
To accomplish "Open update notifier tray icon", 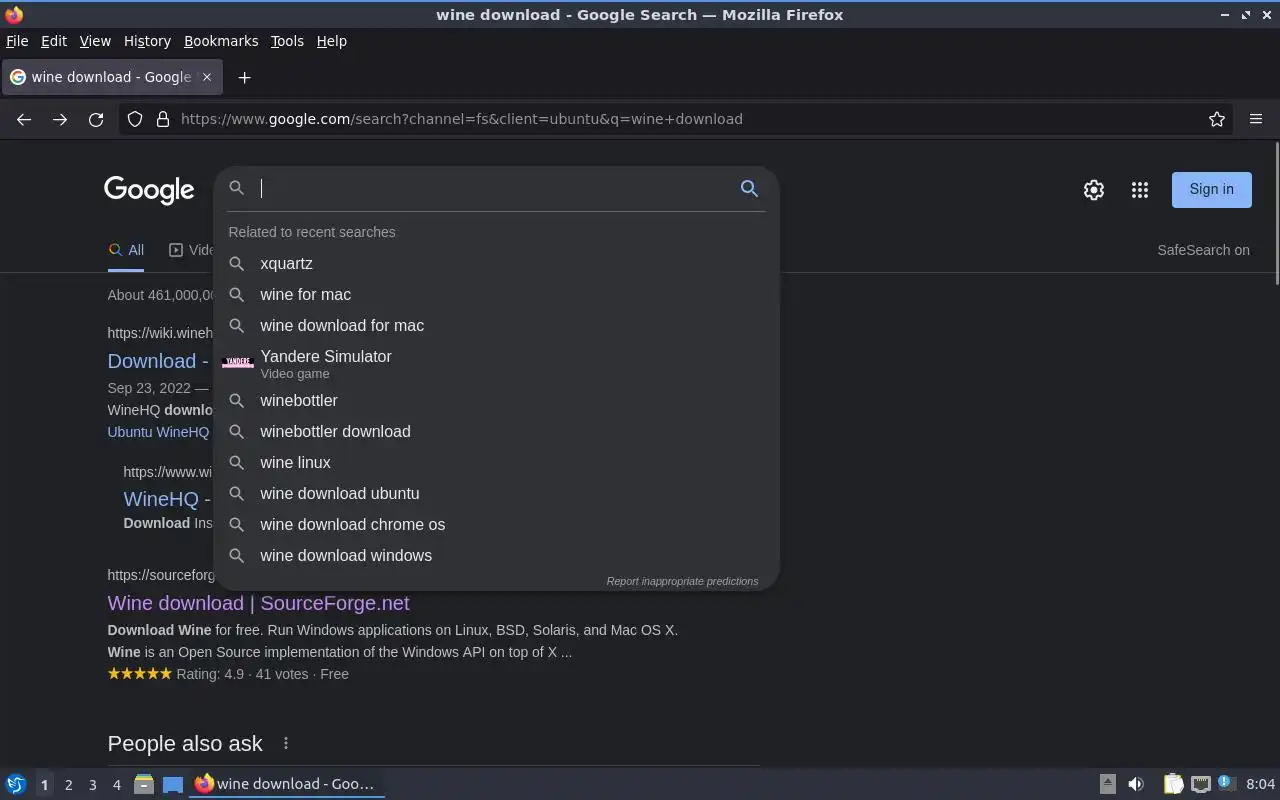I will coord(1227,784).
